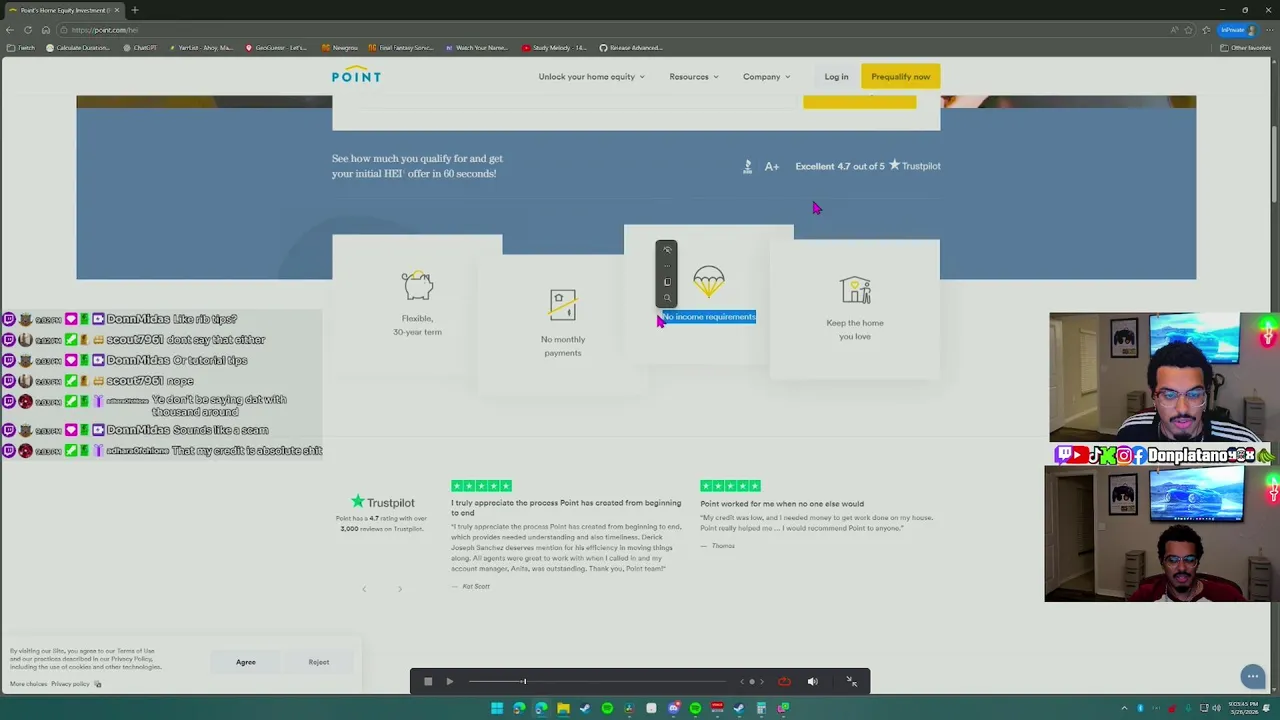The width and height of the screenshot is (1280, 720).
Task: Click the collapse arrows icon on playback bar
Action: (x=851, y=682)
